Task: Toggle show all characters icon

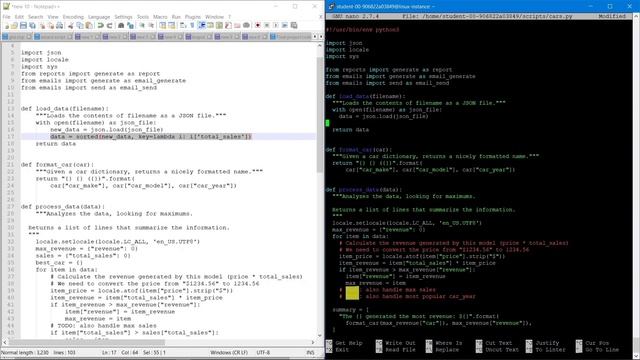Action: (192, 25)
